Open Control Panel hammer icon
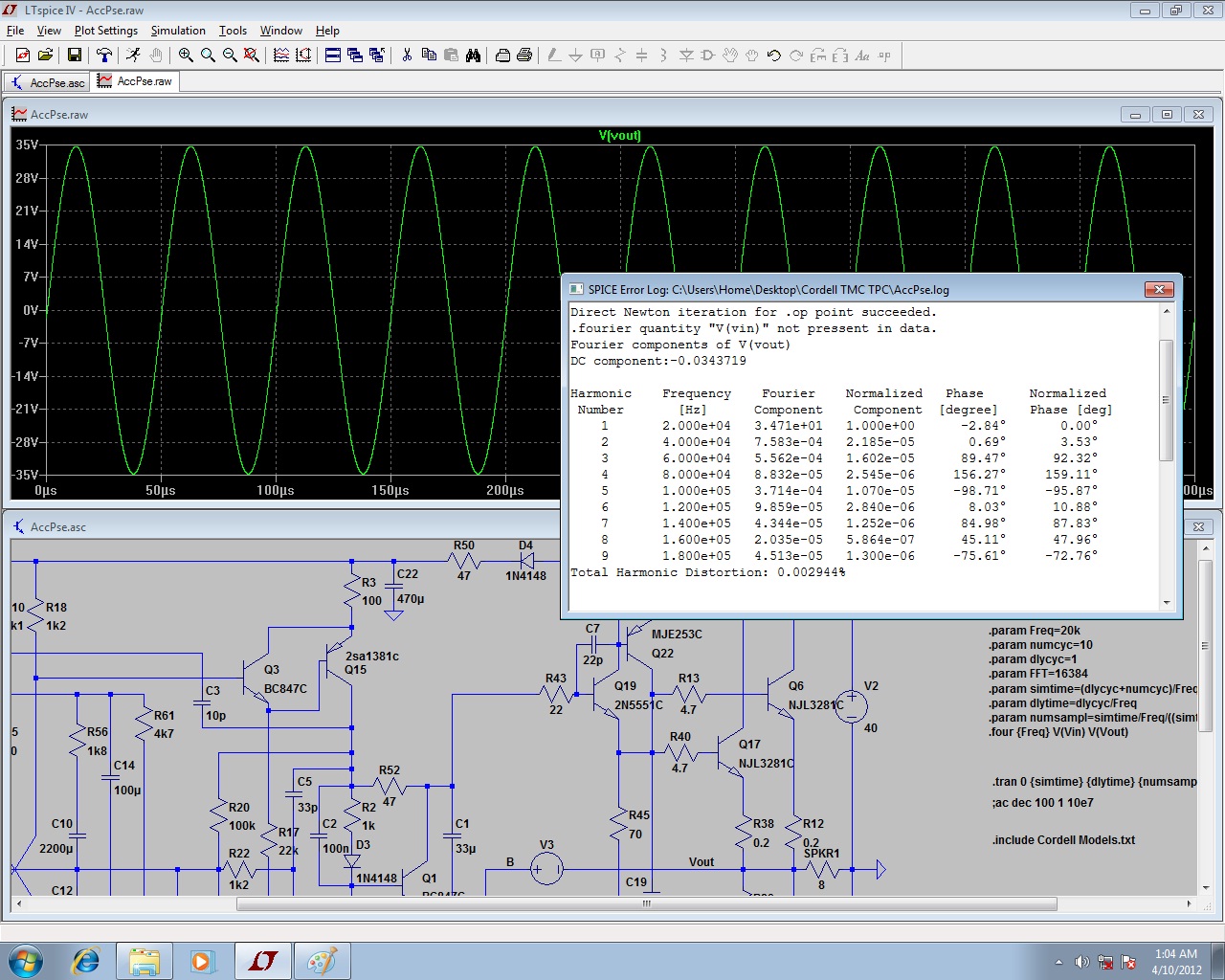This screenshot has width=1225, height=980. coord(104,56)
